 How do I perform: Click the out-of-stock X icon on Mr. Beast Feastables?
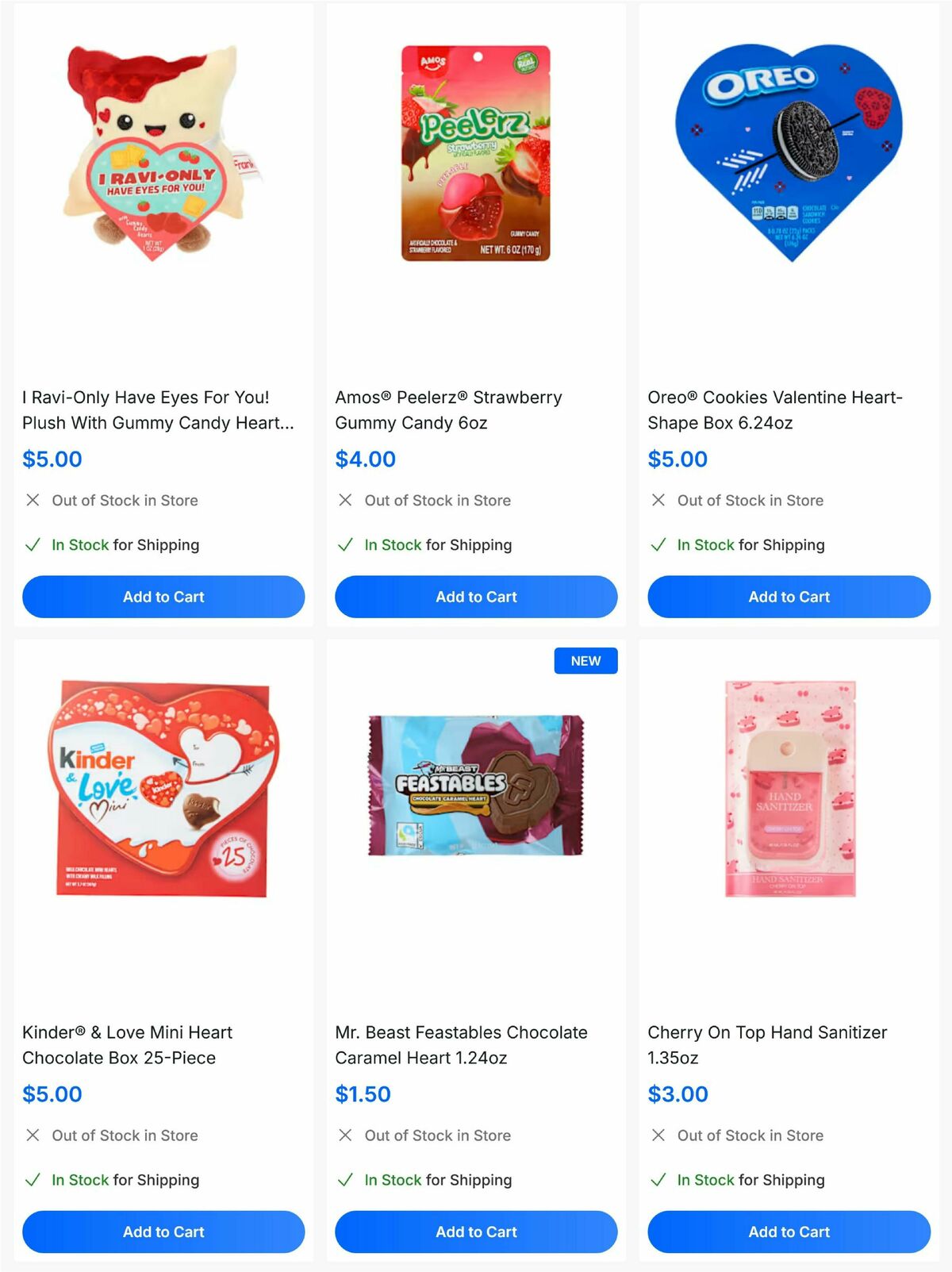(344, 1136)
